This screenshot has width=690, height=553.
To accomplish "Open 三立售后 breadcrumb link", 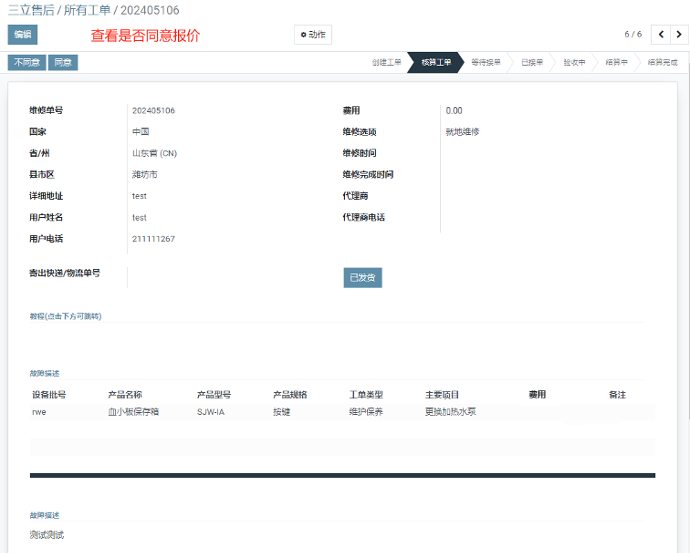I will pos(29,10).
